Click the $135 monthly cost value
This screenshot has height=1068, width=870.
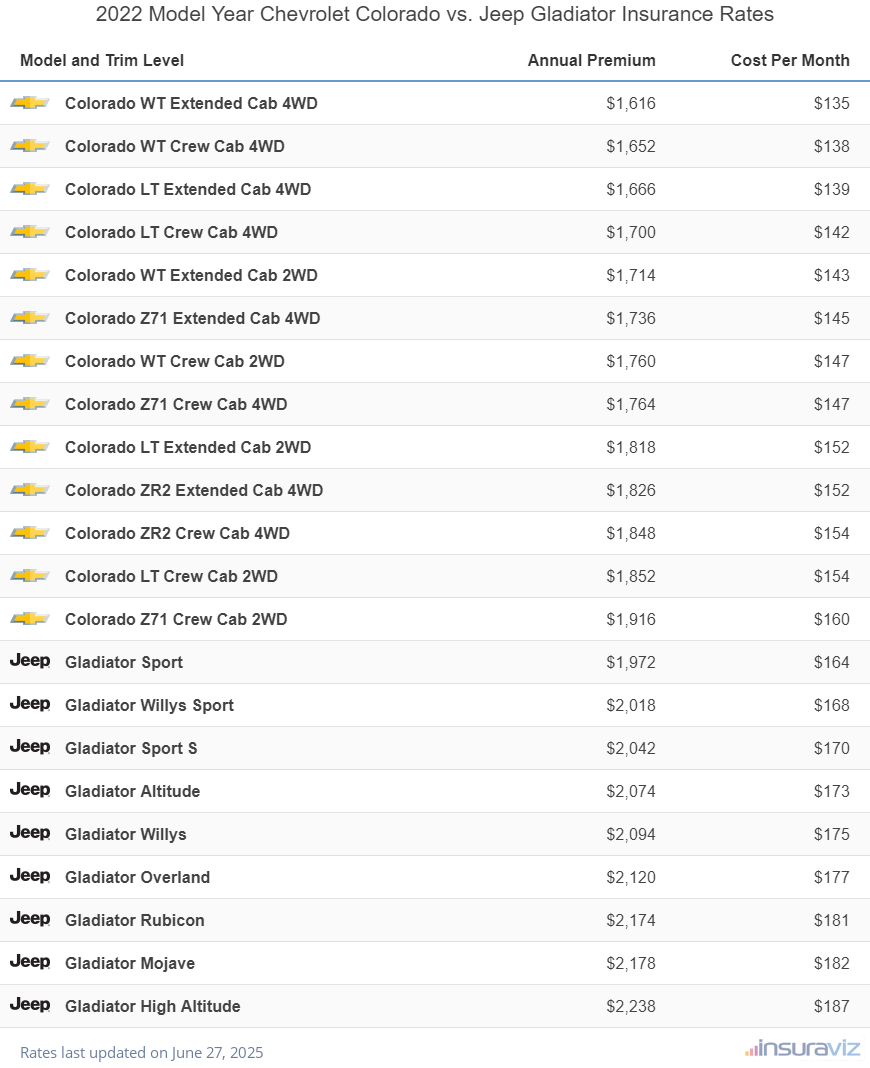[832, 104]
